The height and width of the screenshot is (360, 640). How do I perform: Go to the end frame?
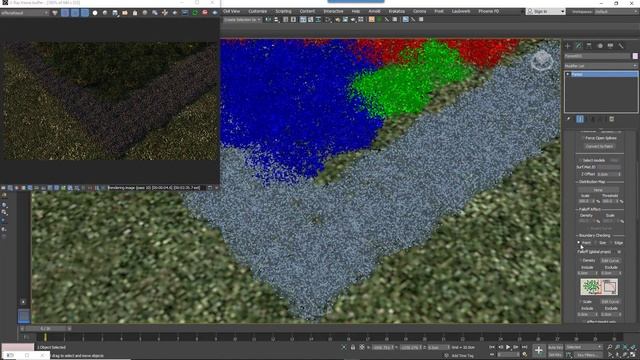(x=524, y=347)
